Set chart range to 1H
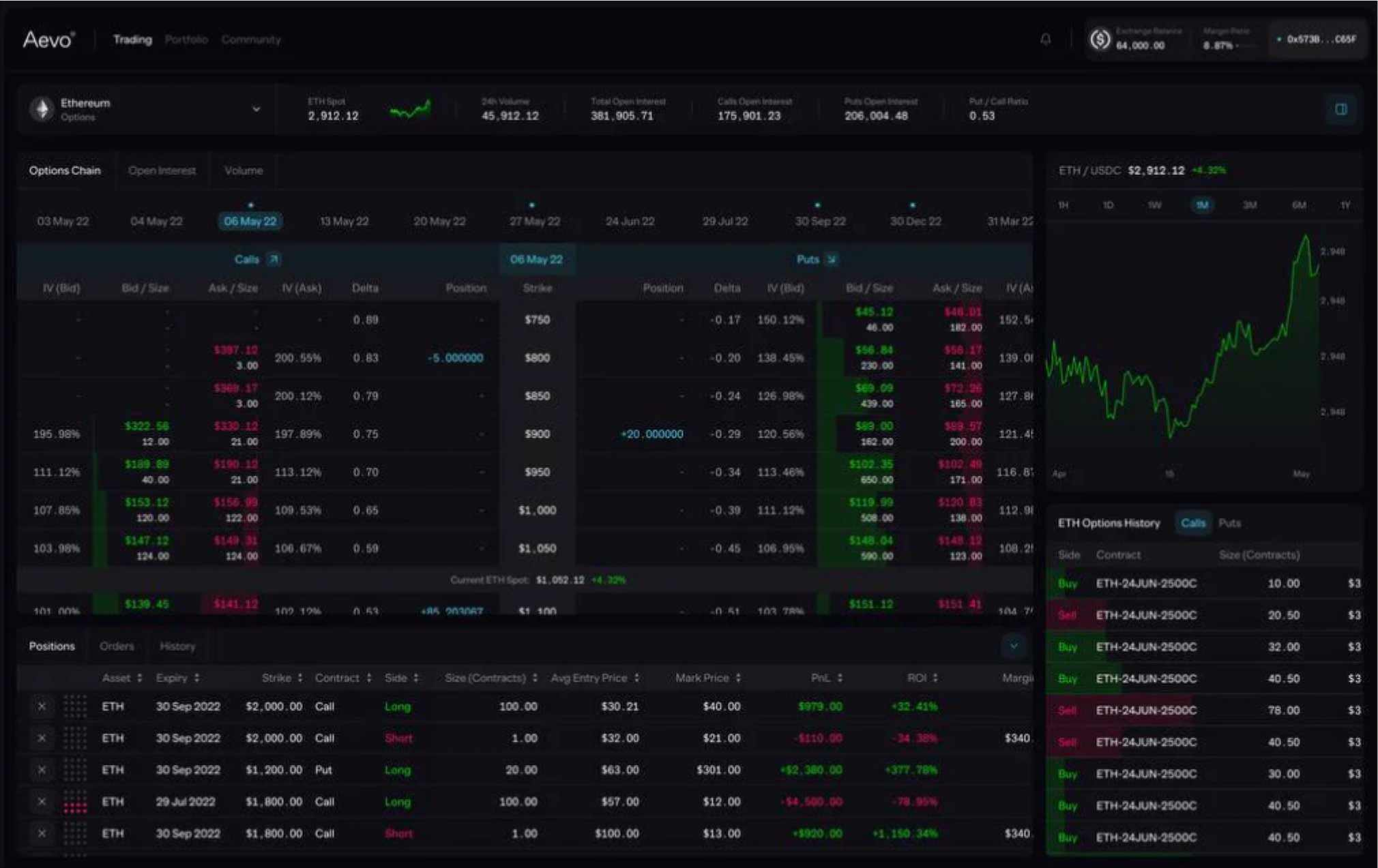1378x868 pixels. tap(1063, 205)
